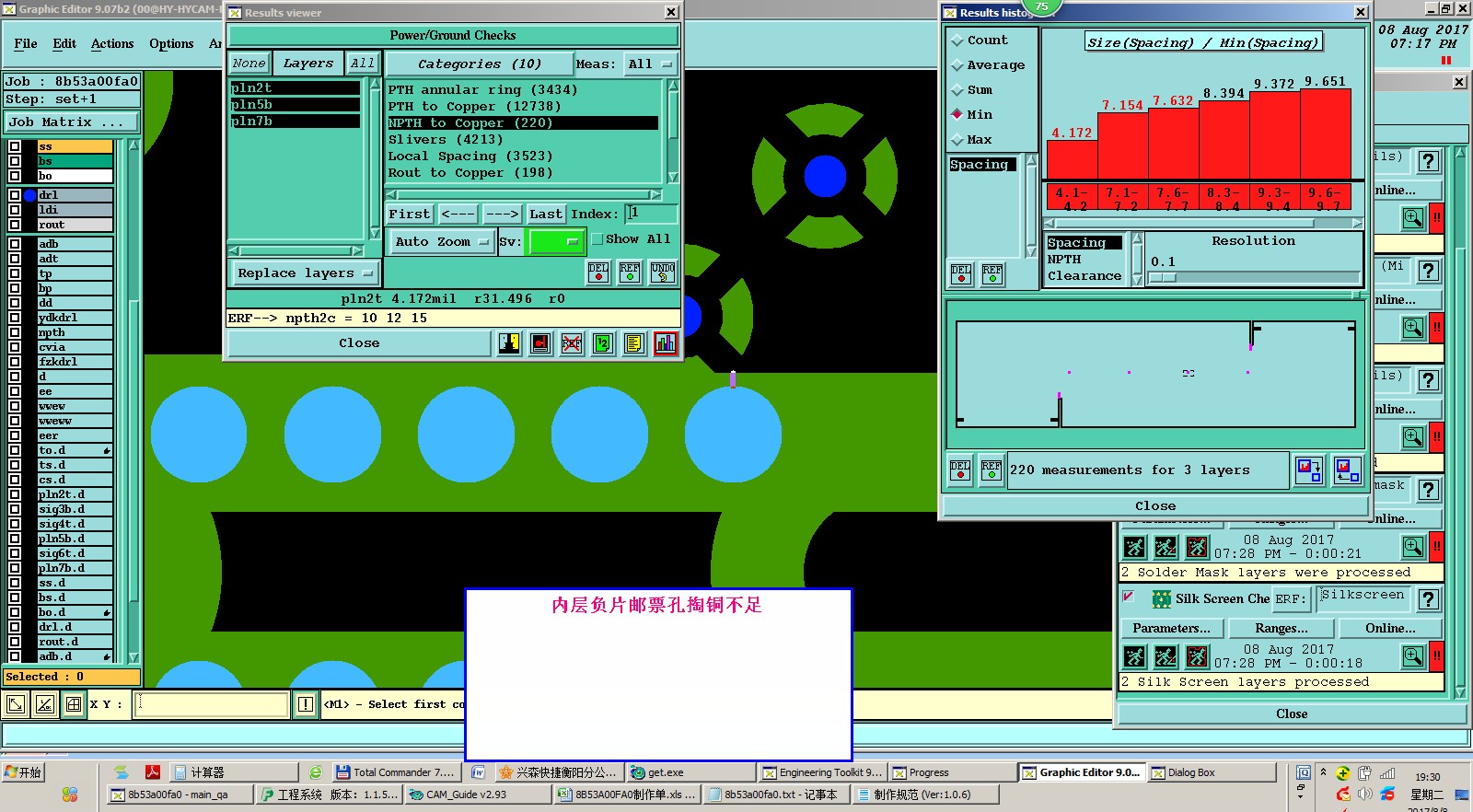Open the Options menu

[x=171, y=43]
